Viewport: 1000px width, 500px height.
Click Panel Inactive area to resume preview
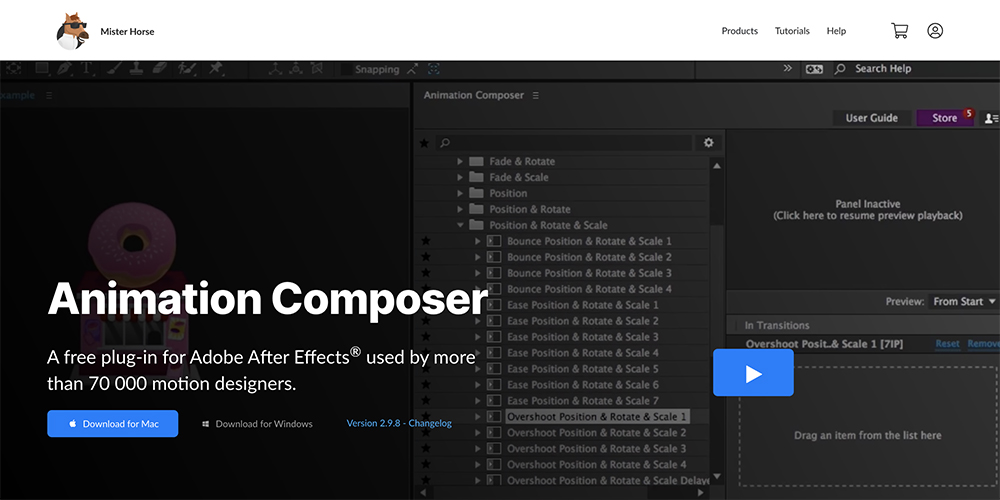867,210
